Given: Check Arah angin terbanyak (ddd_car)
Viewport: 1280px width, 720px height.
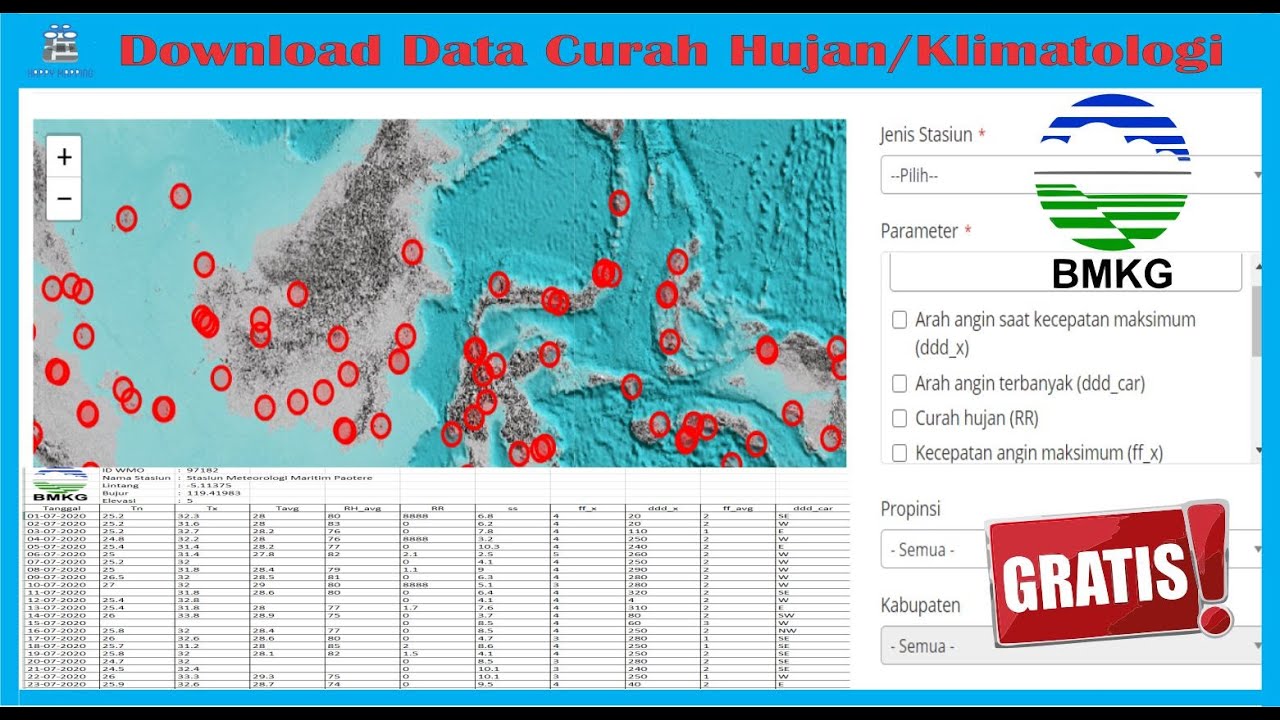Looking at the screenshot, I should pyautogui.click(x=899, y=383).
